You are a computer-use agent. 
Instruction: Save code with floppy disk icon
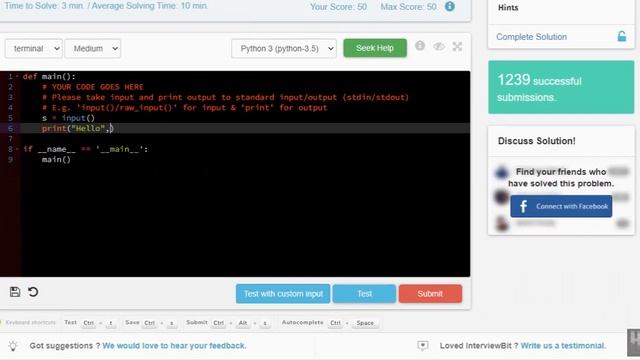coord(15,292)
